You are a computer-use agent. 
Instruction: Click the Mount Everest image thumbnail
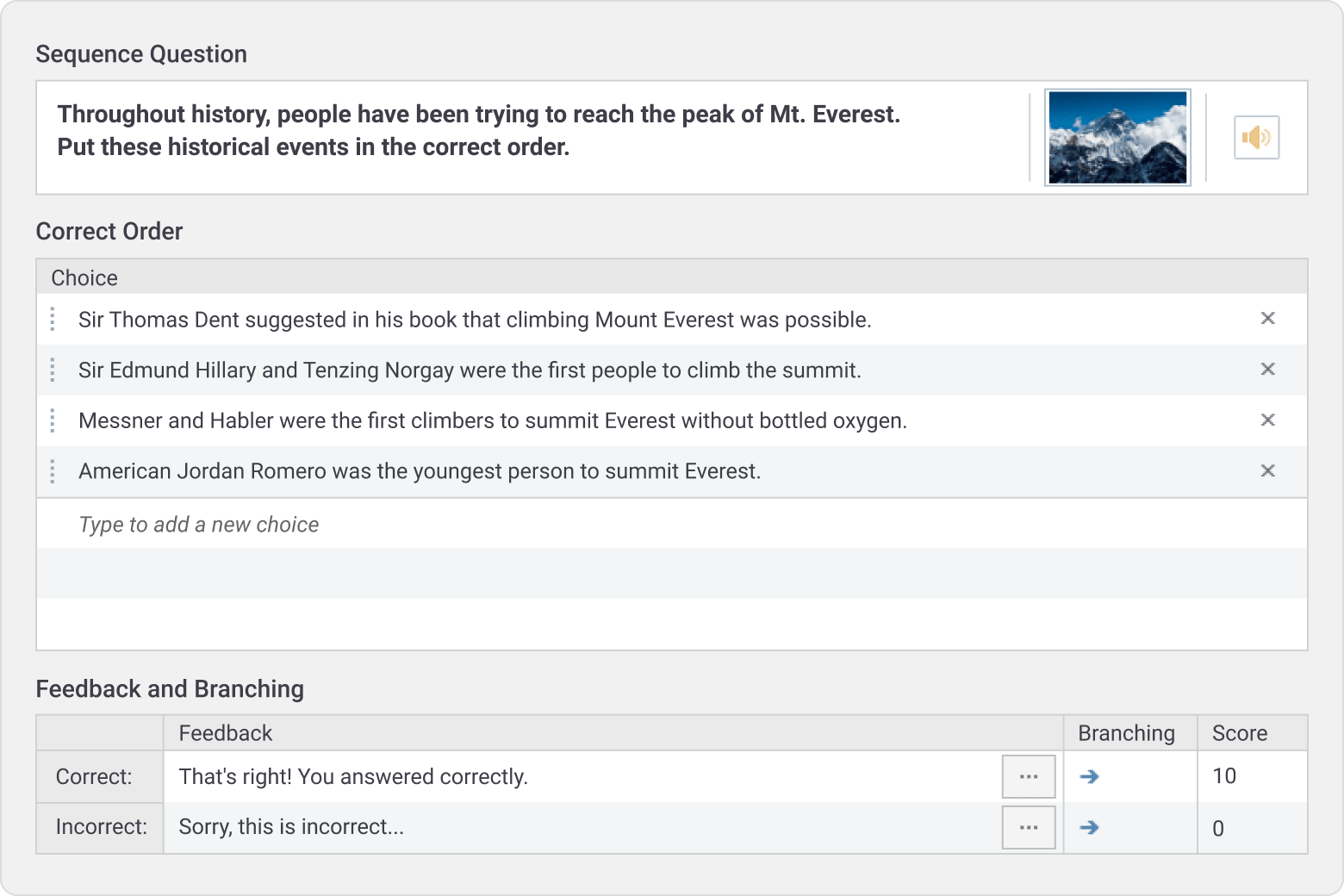click(x=1117, y=138)
